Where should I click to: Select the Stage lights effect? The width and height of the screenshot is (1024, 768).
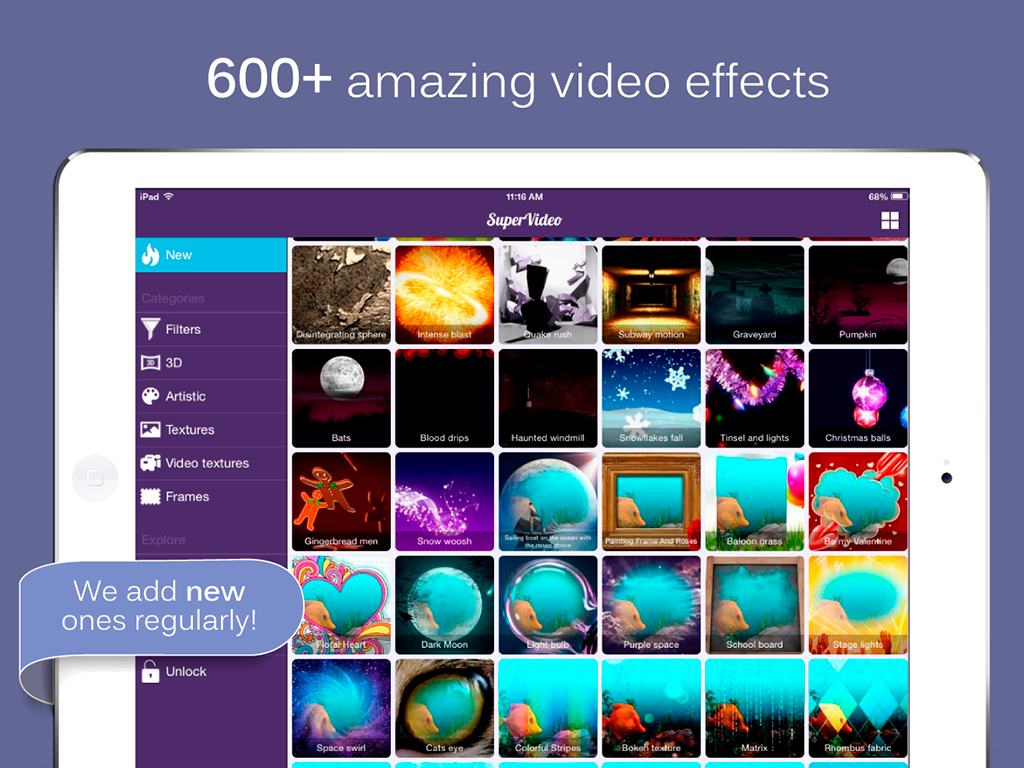click(x=858, y=605)
